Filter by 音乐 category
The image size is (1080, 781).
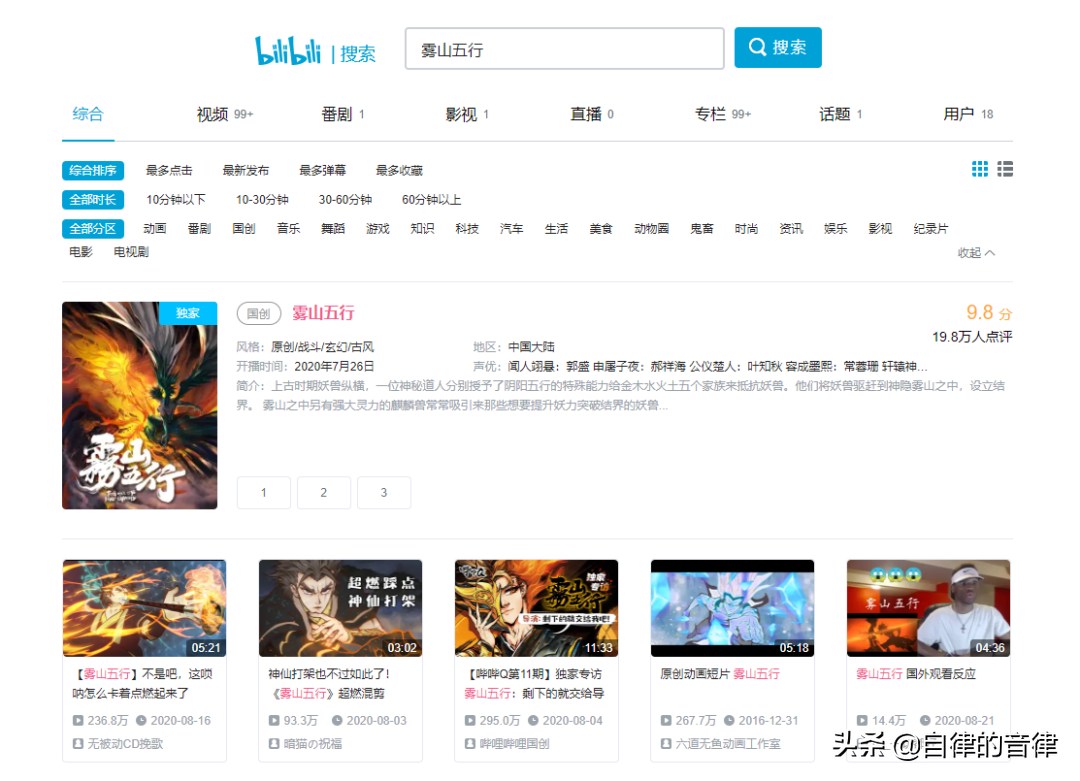(x=289, y=229)
